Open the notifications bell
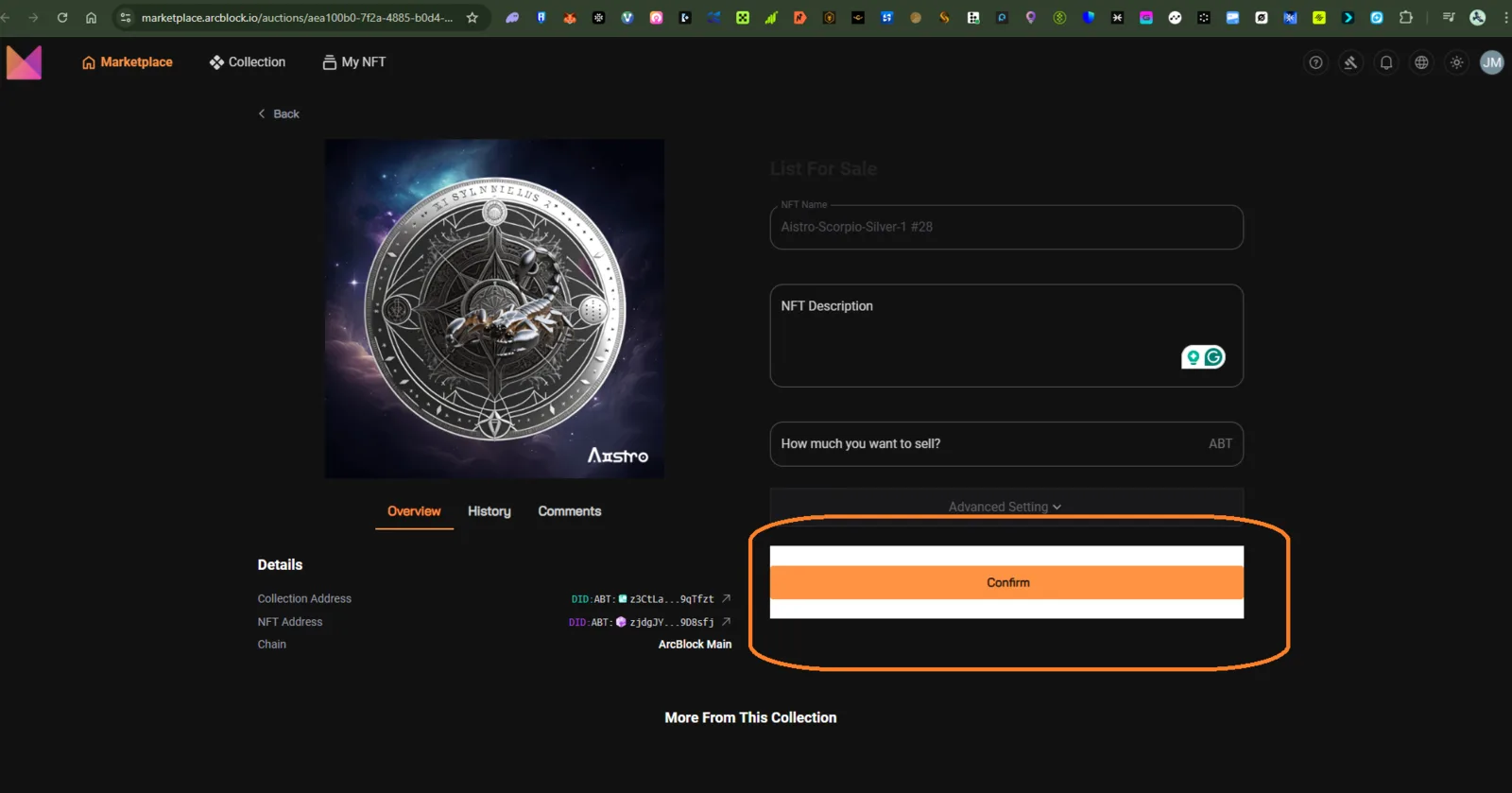This screenshot has height=793, width=1512. click(x=1386, y=62)
